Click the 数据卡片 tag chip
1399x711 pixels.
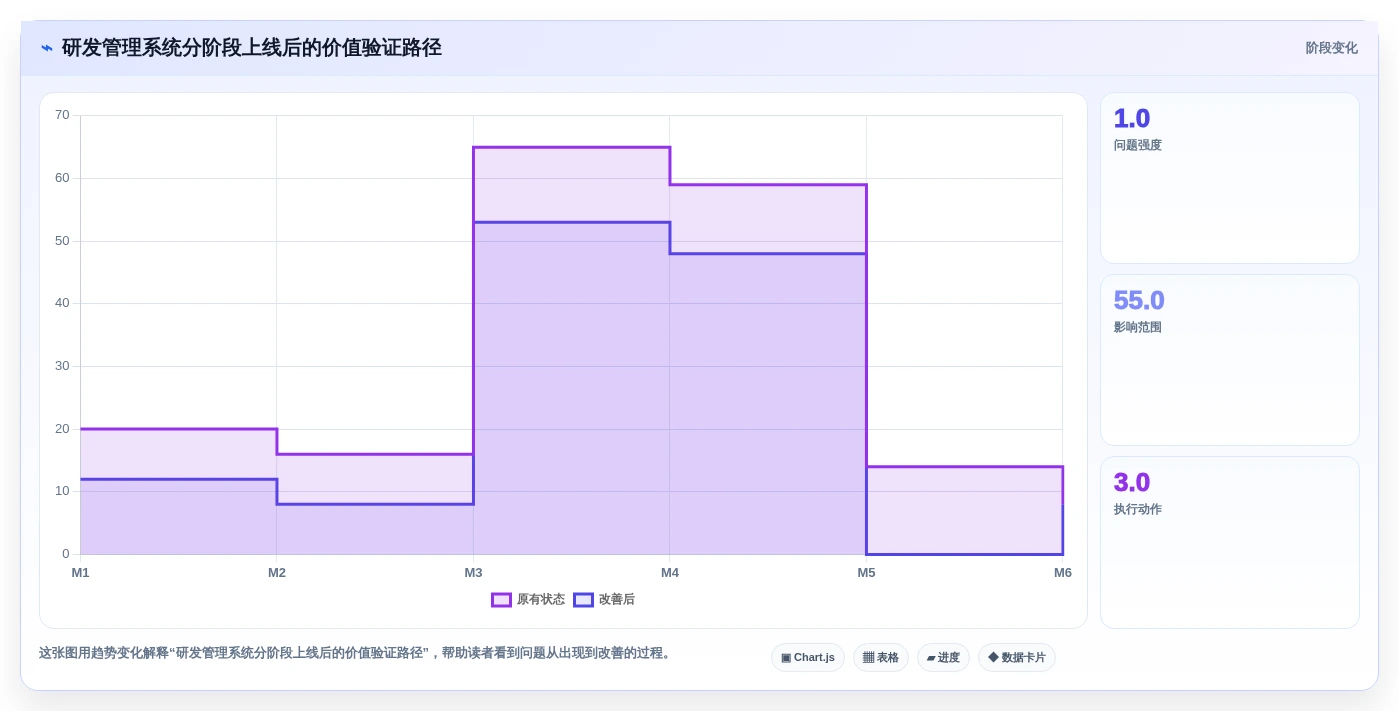point(1017,658)
